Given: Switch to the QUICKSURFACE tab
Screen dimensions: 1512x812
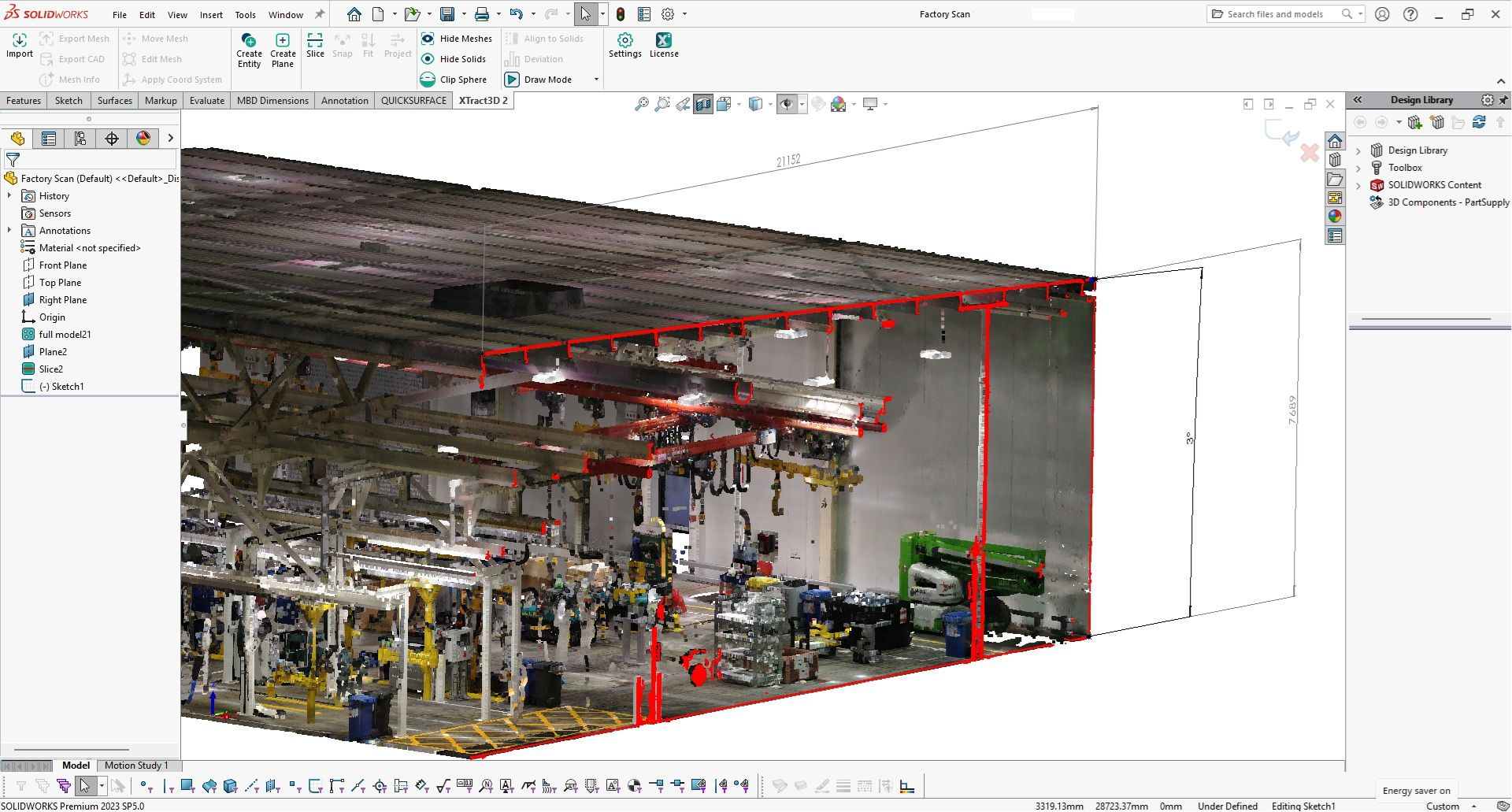Looking at the screenshot, I should [x=413, y=101].
